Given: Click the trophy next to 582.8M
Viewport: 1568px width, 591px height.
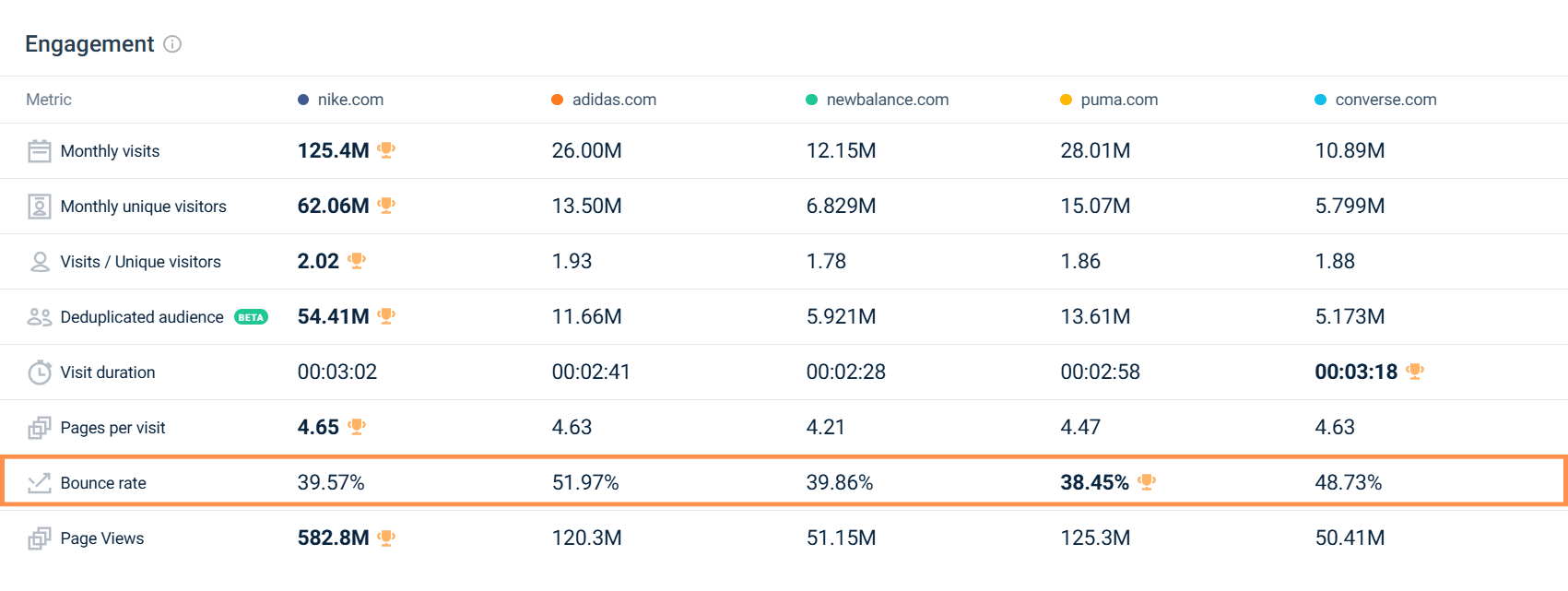Looking at the screenshot, I should 386,537.
